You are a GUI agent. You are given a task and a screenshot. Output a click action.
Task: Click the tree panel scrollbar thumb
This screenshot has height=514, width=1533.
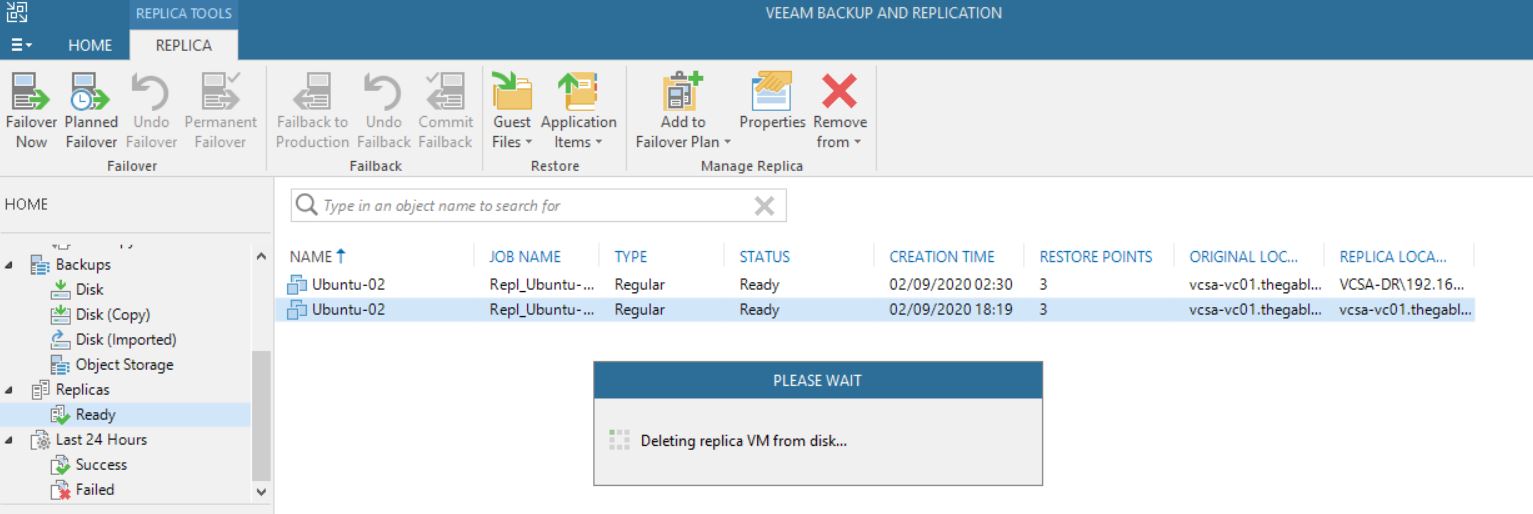(x=262, y=415)
